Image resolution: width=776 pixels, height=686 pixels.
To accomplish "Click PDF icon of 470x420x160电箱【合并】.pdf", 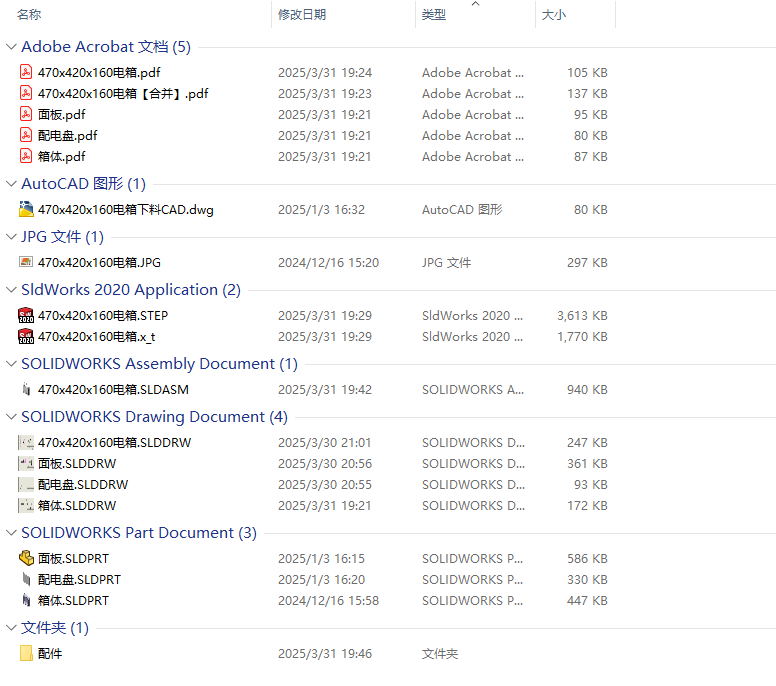I will pos(26,93).
